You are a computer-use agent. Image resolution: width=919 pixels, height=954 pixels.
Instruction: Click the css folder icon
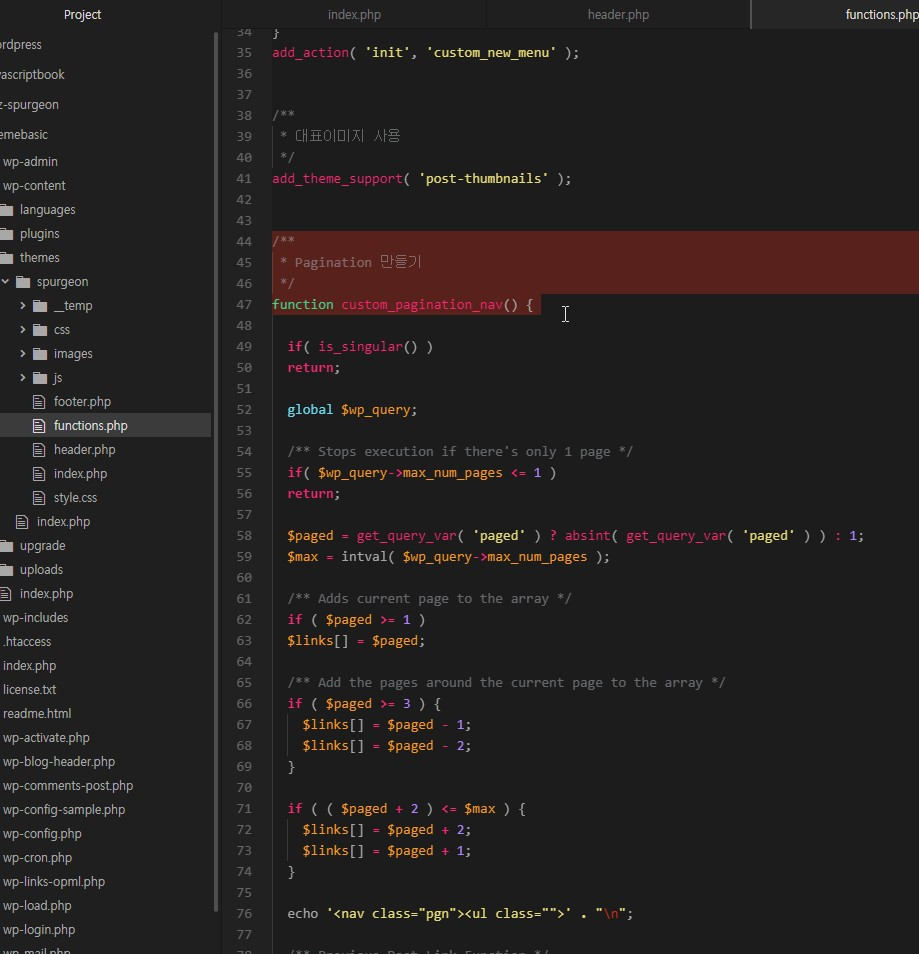coord(40,330)
